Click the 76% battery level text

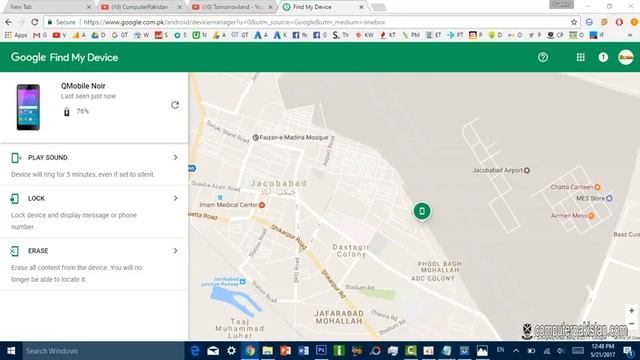tap(82, 111)
